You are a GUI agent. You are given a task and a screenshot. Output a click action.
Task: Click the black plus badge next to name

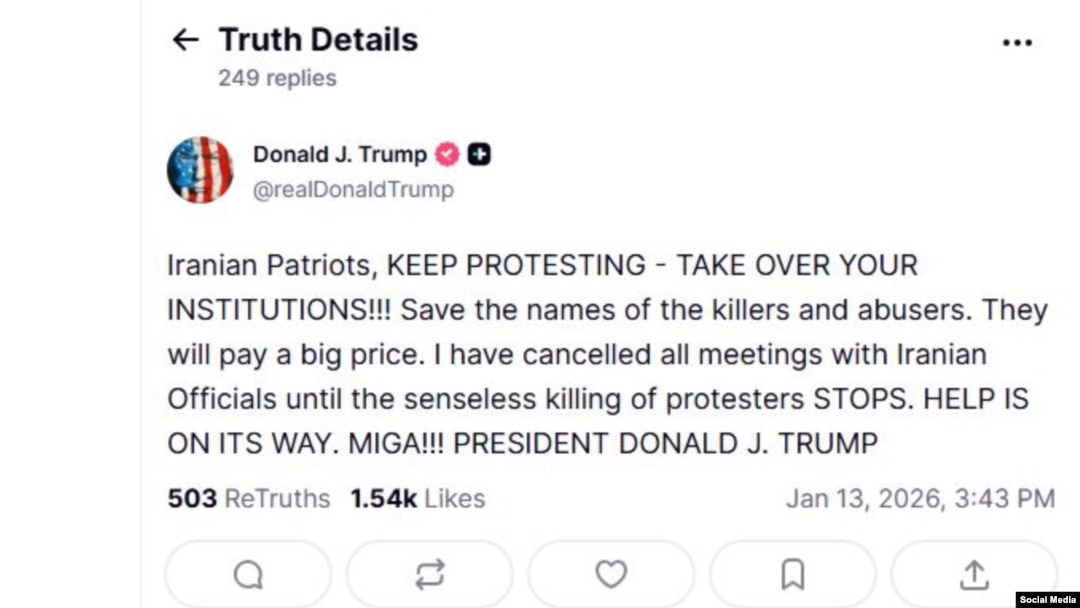pyautogui.click(x=479, y=155)
